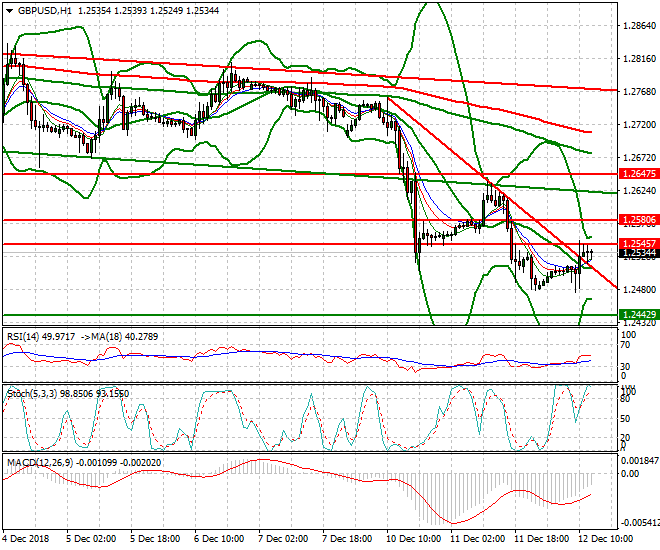This screenshot has height=550, width=660.
Task: Click the dropdown triangle before GBPUSD,H1
Action: (x=10, y=11)
